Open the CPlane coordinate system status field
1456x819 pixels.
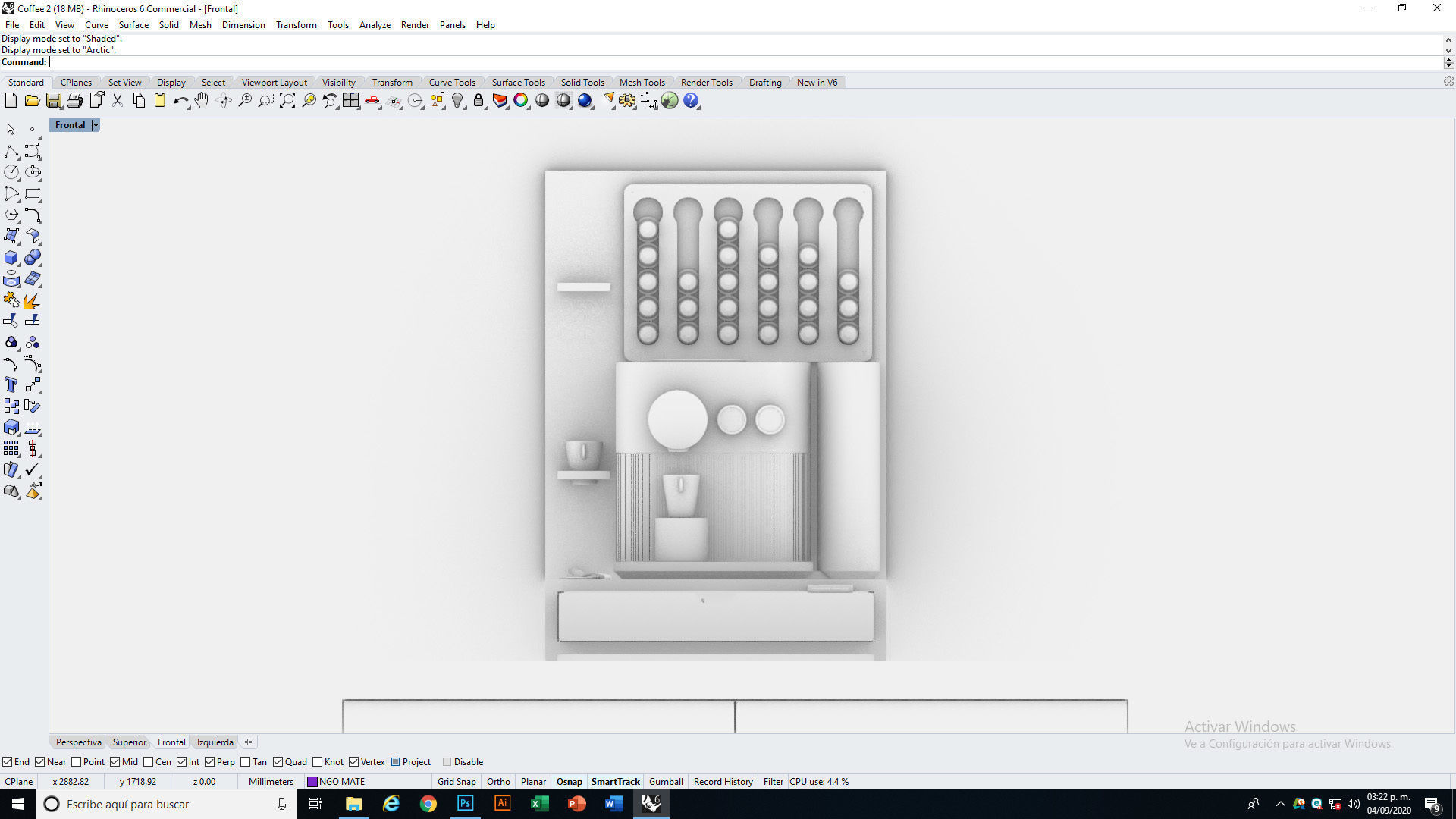pos(19,782)
